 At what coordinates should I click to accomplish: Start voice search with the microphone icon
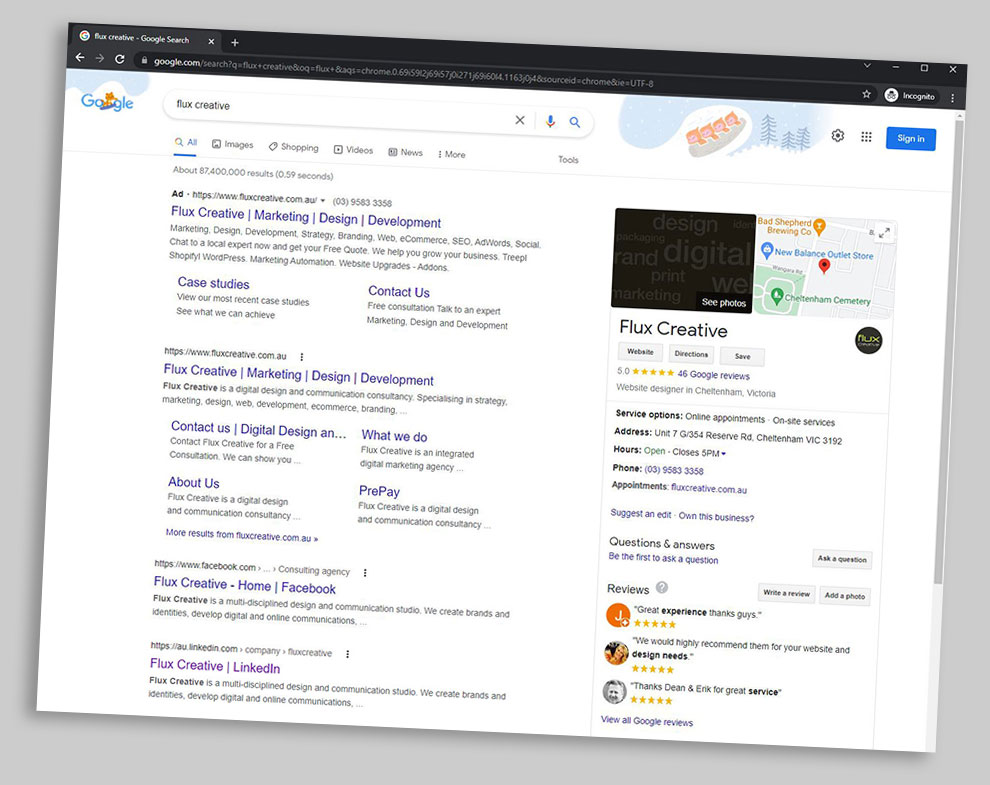[550, 121]
